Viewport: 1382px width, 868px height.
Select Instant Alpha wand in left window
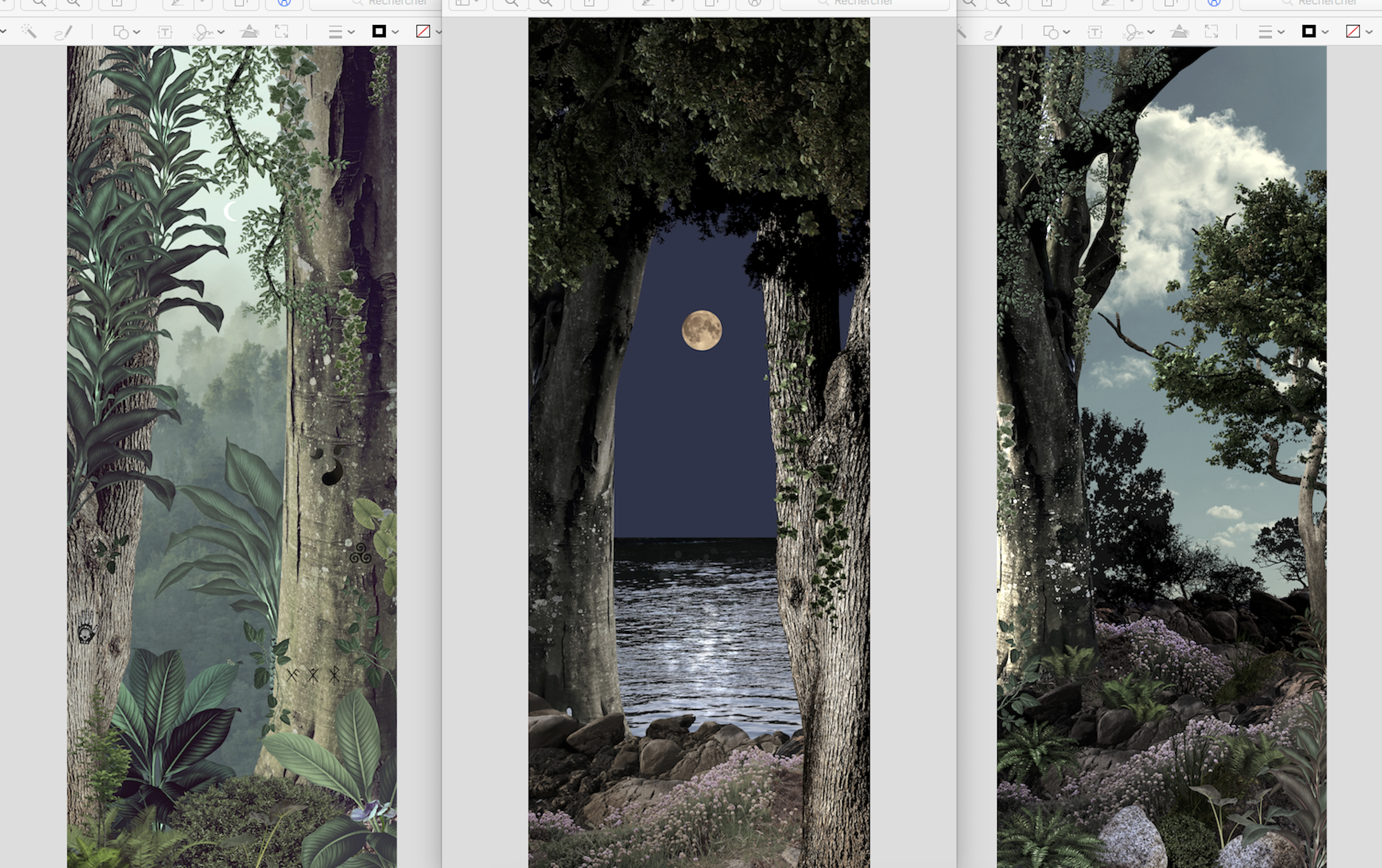click(28, 31)
